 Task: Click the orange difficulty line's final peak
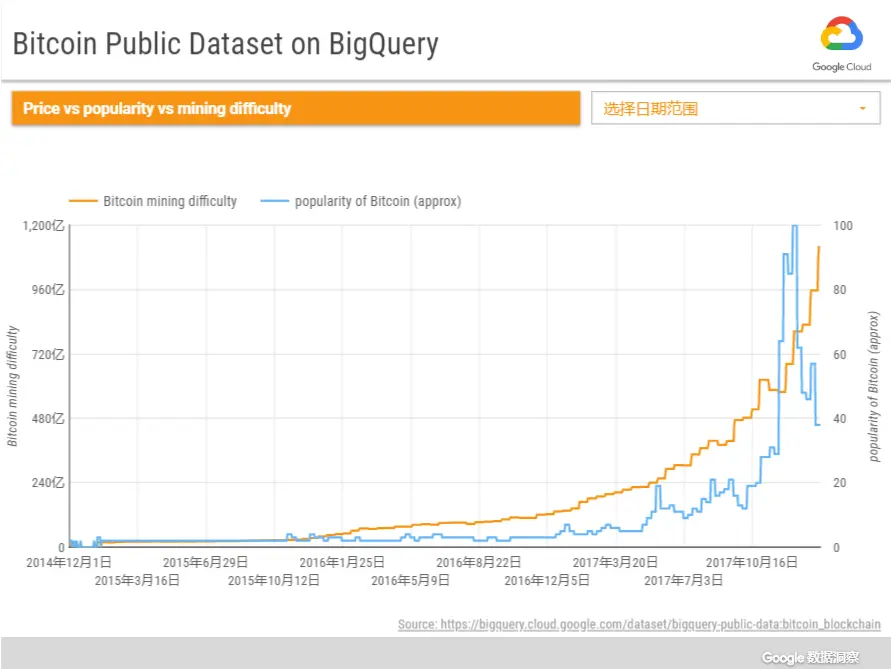(x=819, y=248)
